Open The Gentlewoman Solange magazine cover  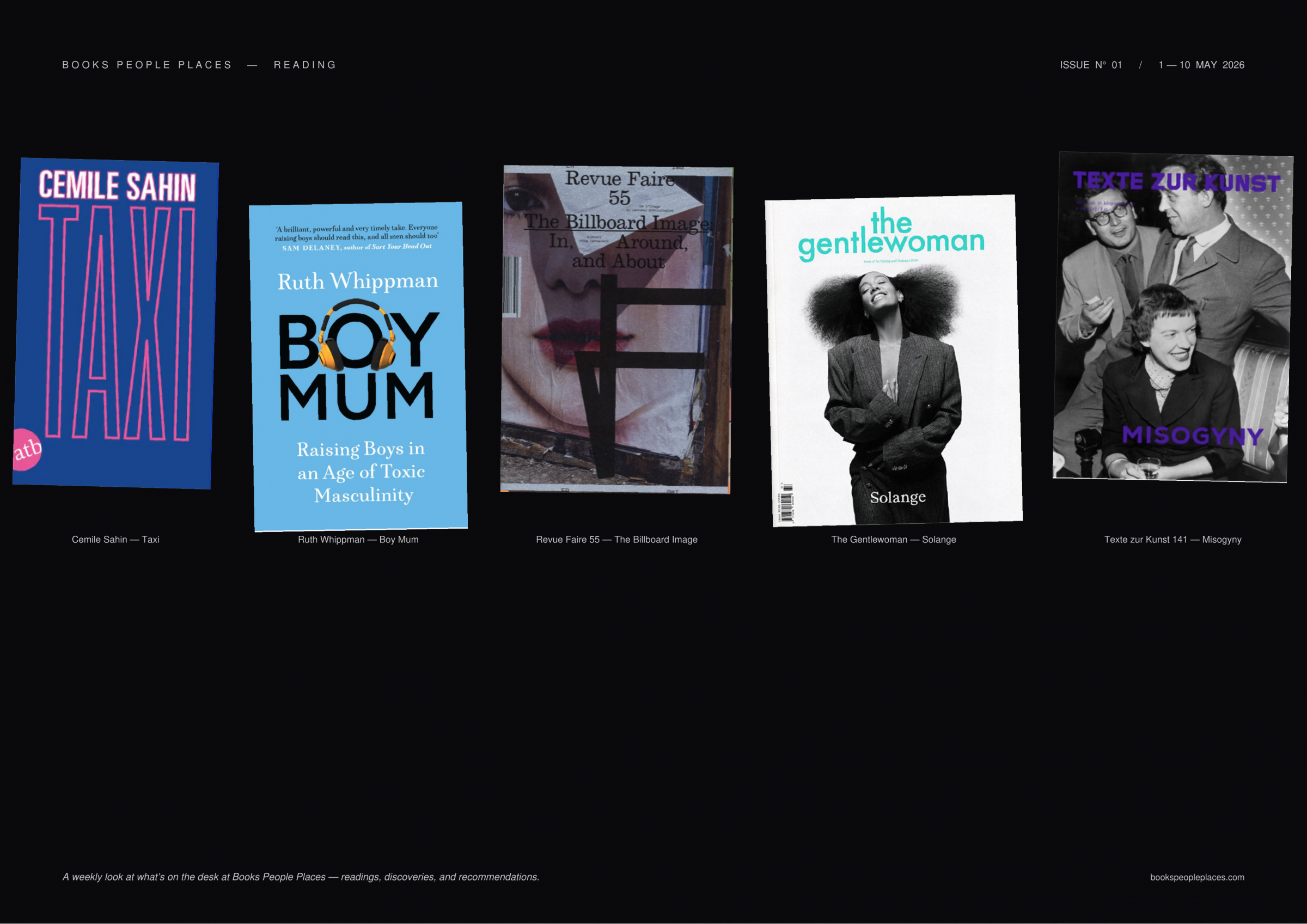(894, 361)
